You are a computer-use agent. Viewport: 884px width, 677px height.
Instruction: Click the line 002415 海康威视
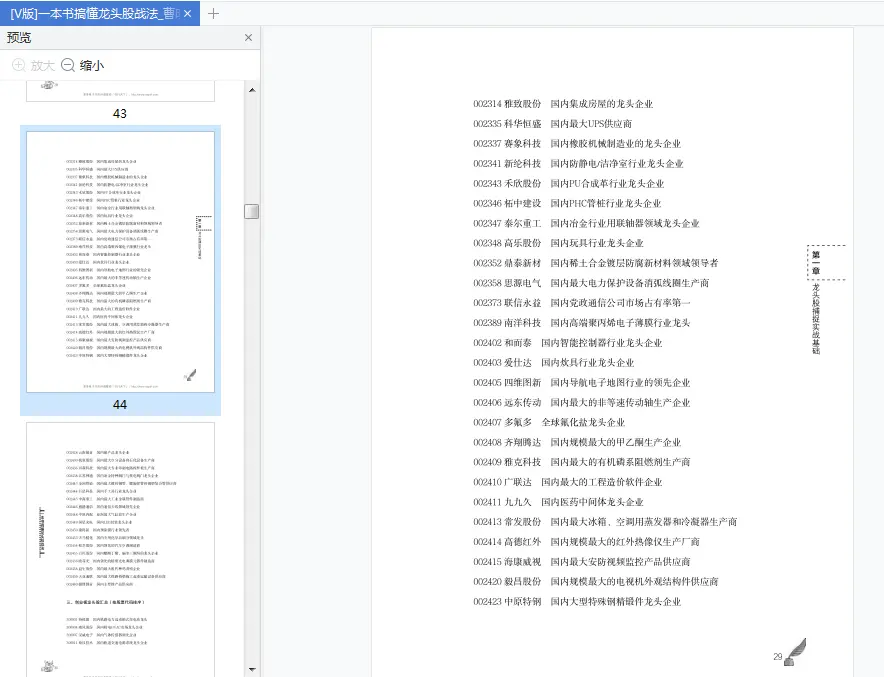(x=581, y=561)
